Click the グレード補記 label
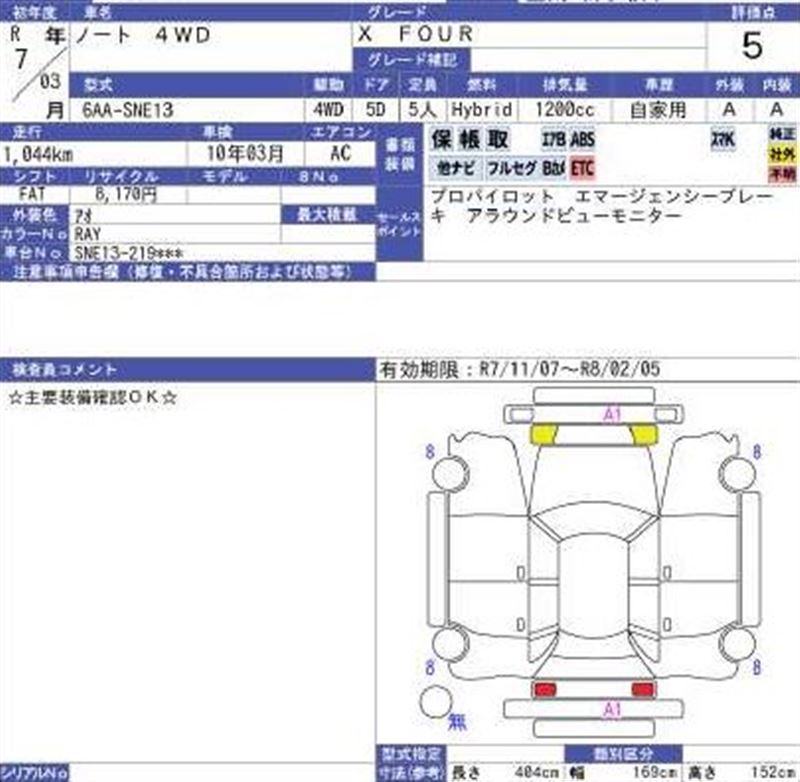 coord(412,60)
